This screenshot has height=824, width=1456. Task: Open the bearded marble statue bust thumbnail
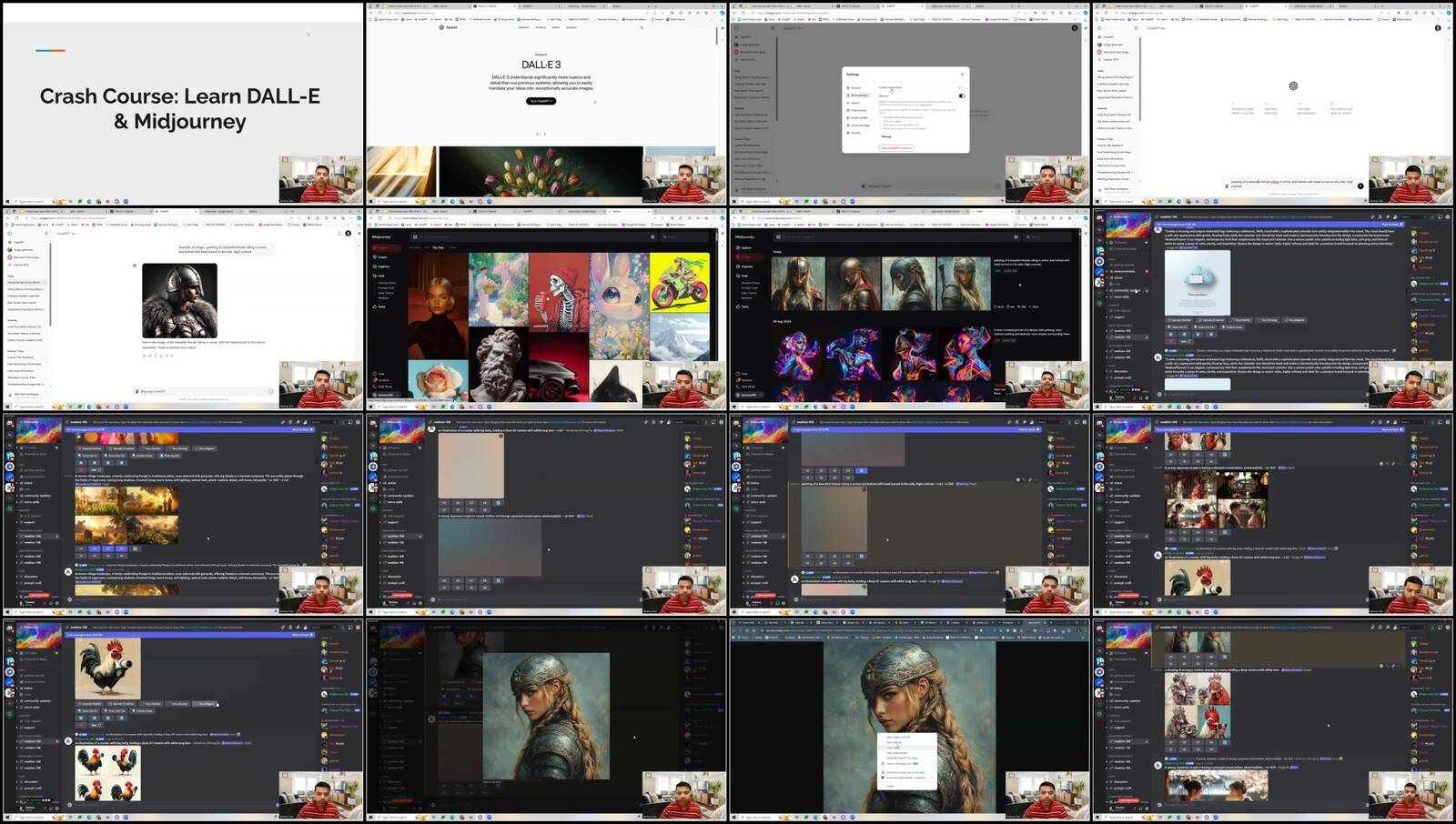pos(498,364)
